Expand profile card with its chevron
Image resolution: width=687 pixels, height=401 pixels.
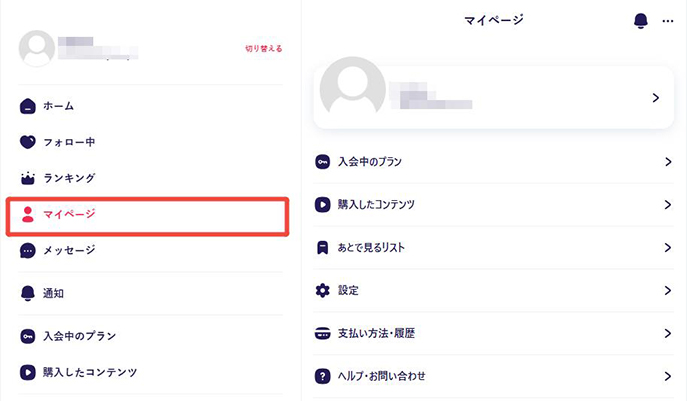pos(655,98)
